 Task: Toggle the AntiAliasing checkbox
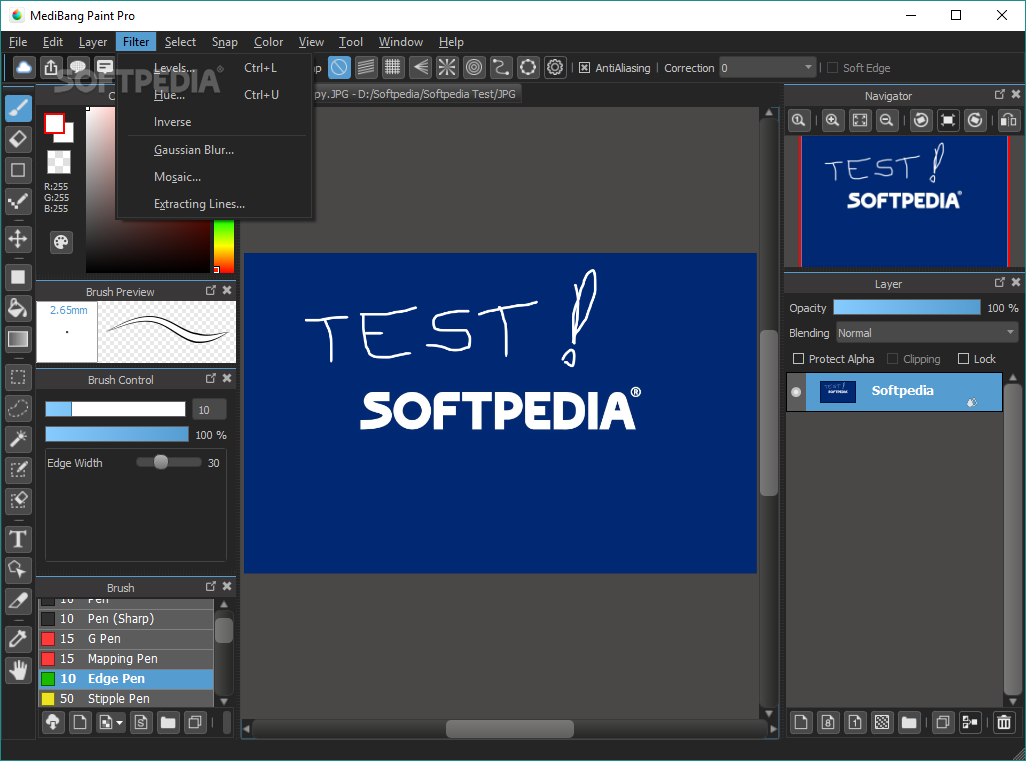(584, 68)
